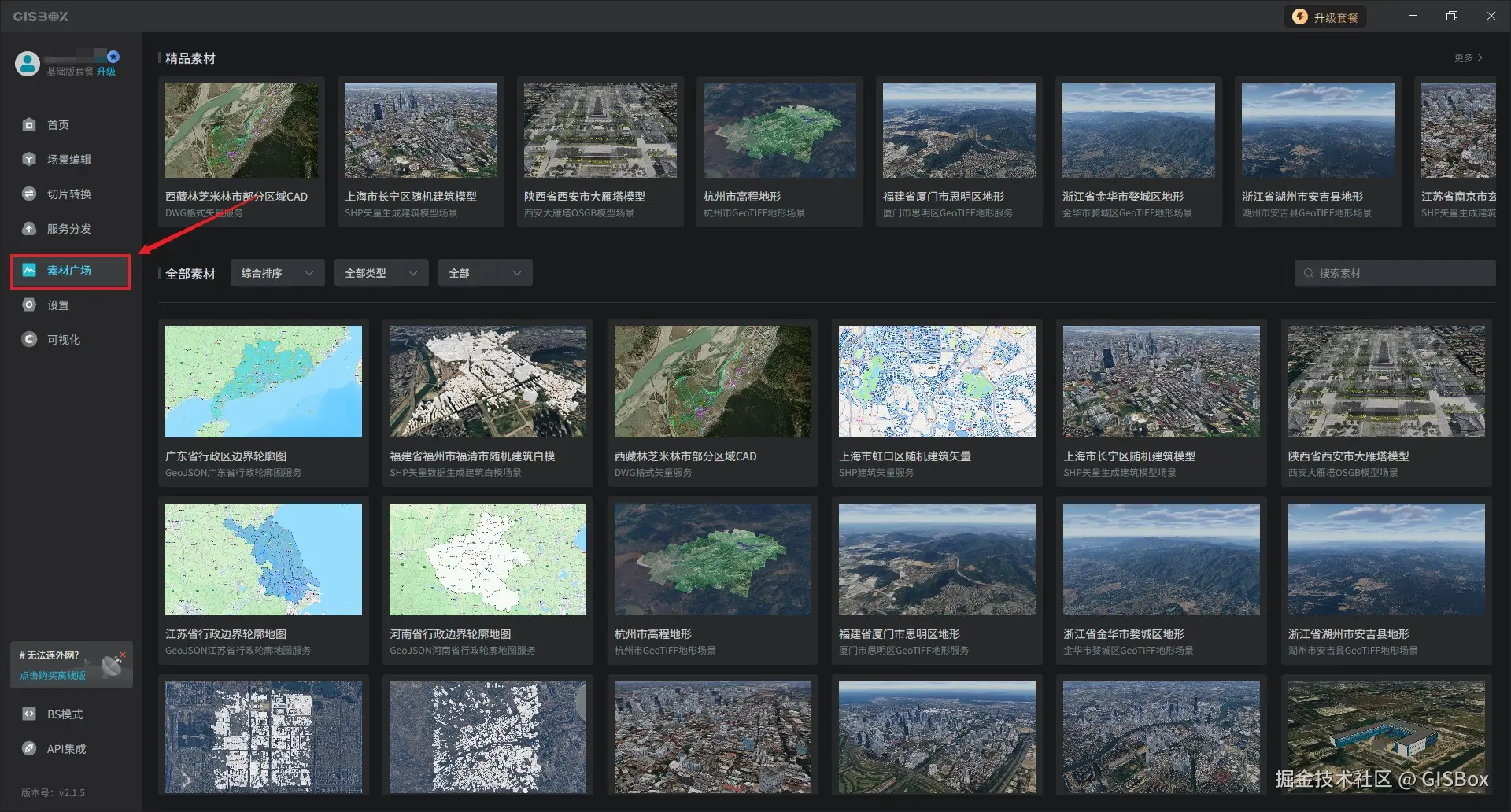Open the 江苏省行政边界轮廓地图 thumbnail

tap(264, 559)
